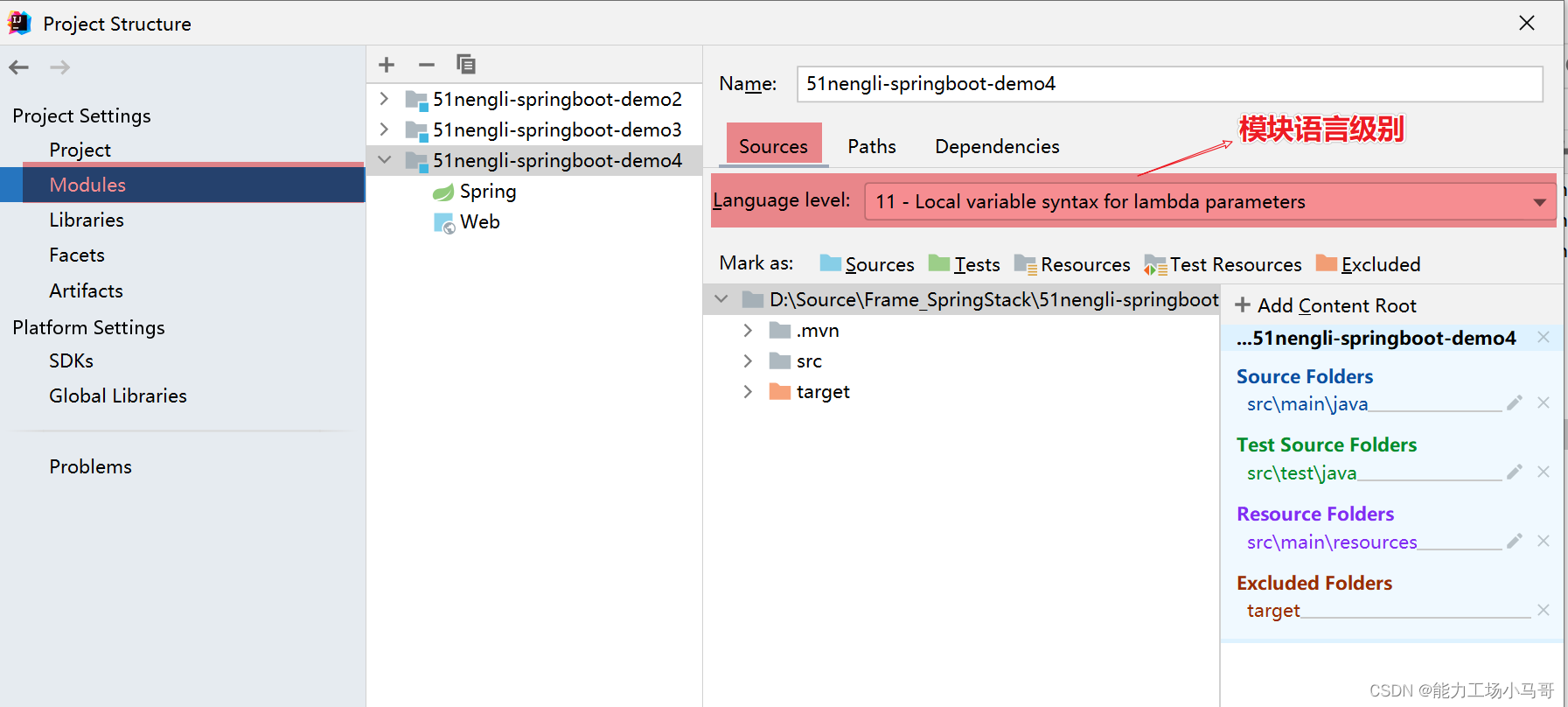
Task: Select the 51nengli-springboot-demo4 module row
Action: click(533, 160)
